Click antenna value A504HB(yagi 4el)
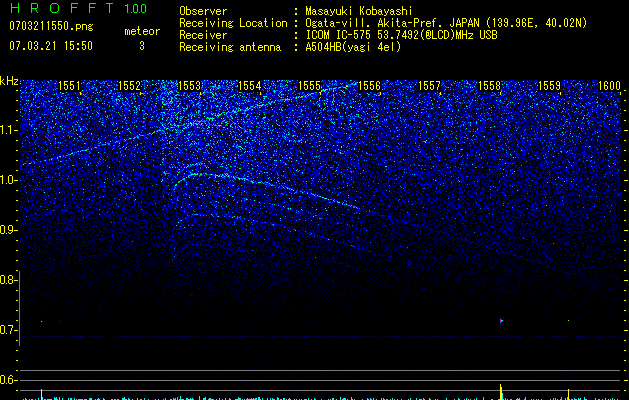Viewport: 629px width, 400px height. pos(353,47)
